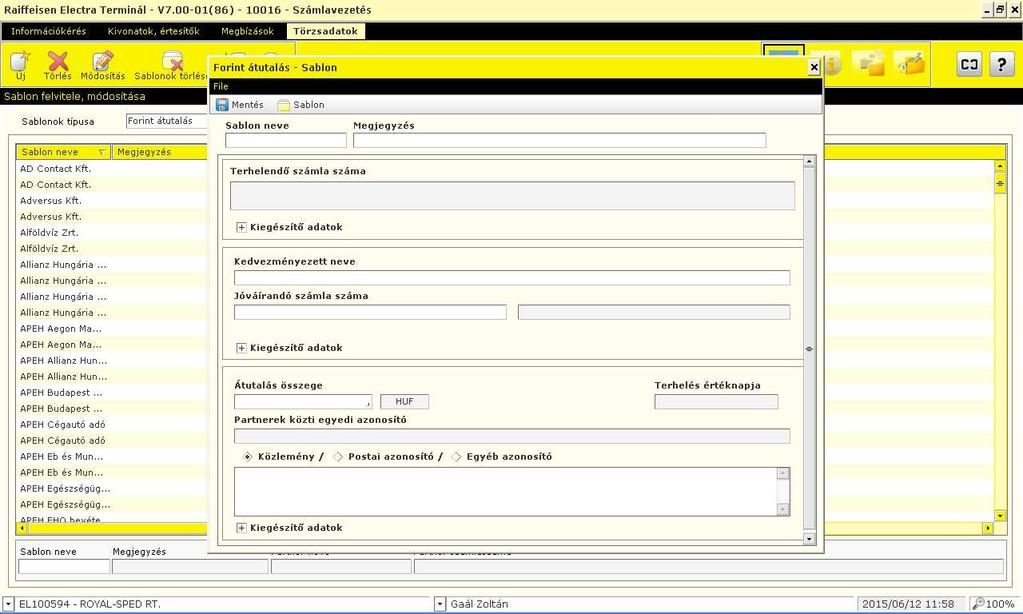1023x614 pixels.
Task: Open help with the question mark button
Action: tap(1001, 64)
